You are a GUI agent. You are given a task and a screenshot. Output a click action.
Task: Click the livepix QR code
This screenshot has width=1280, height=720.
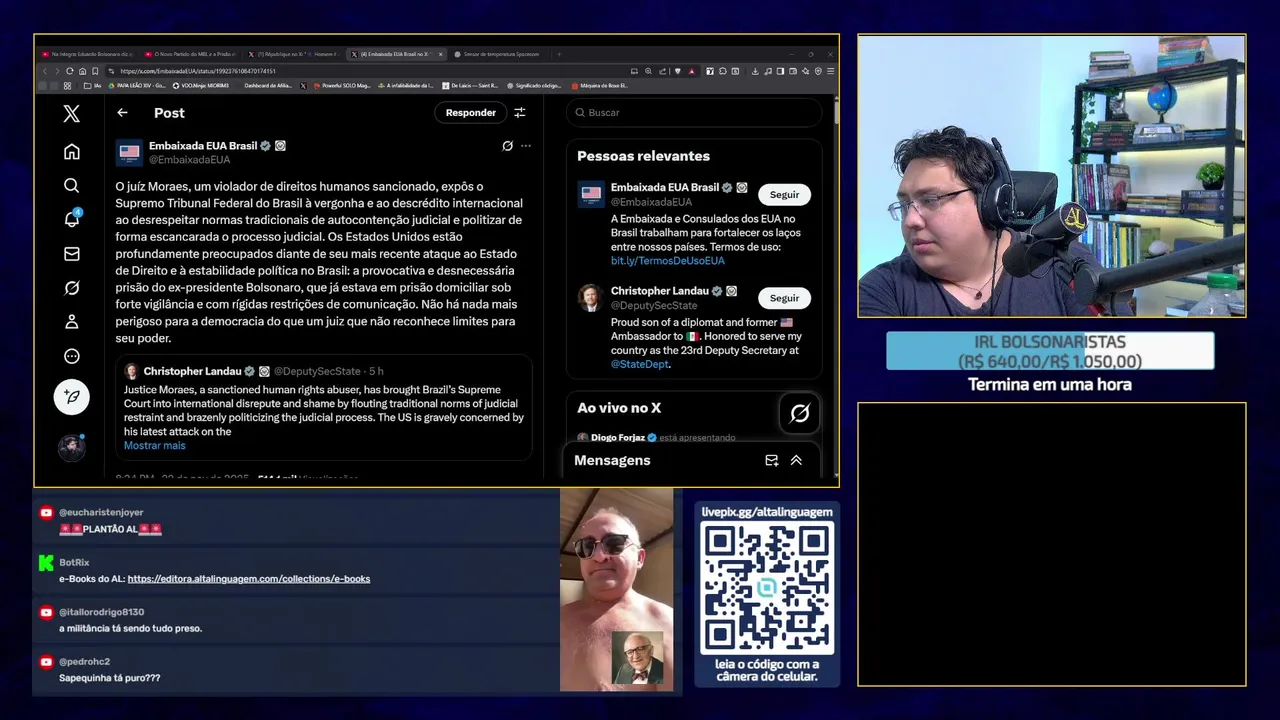(x=767, y=588)
